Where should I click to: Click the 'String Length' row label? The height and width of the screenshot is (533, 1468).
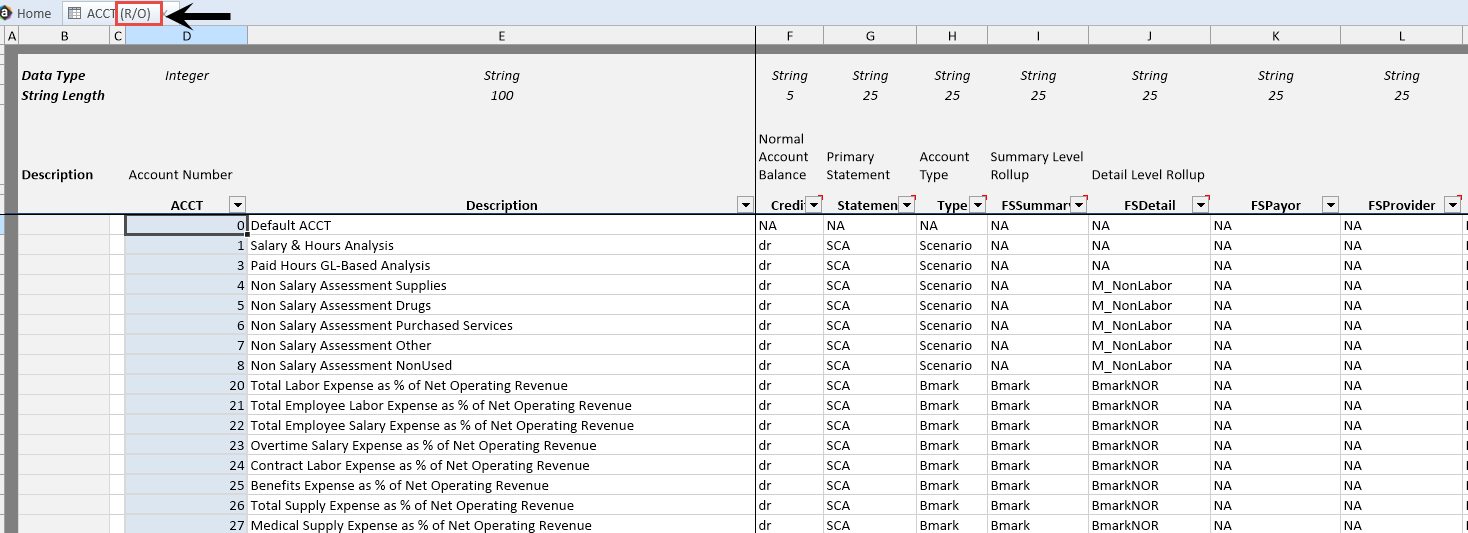coord(63,96)
